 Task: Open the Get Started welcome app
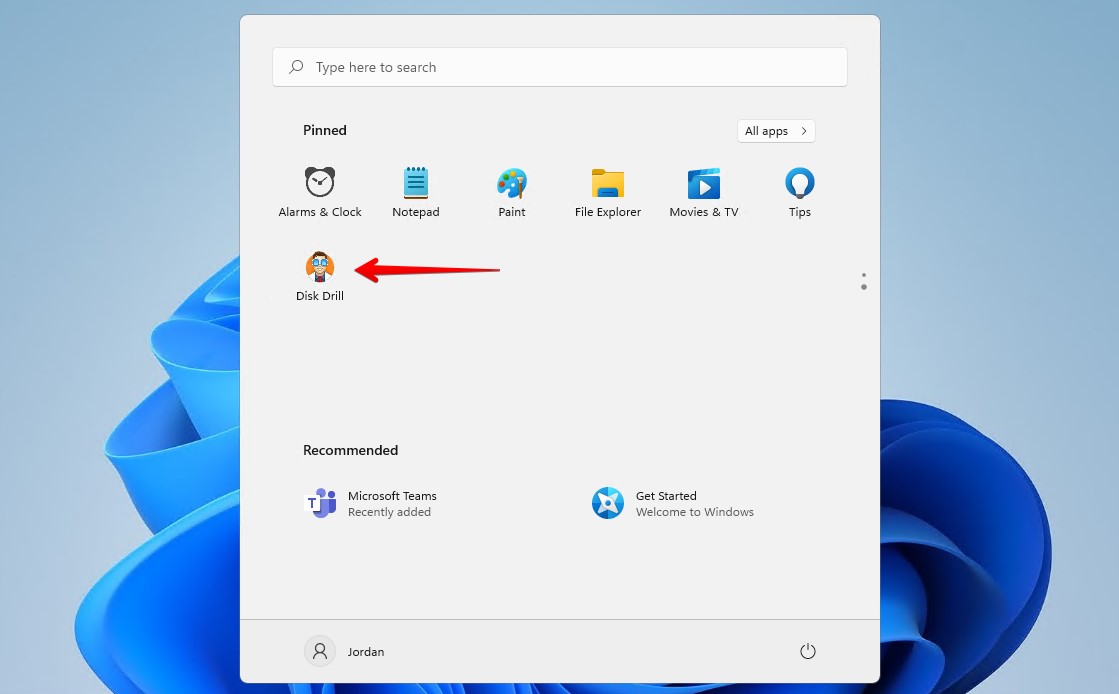(608, 503)
